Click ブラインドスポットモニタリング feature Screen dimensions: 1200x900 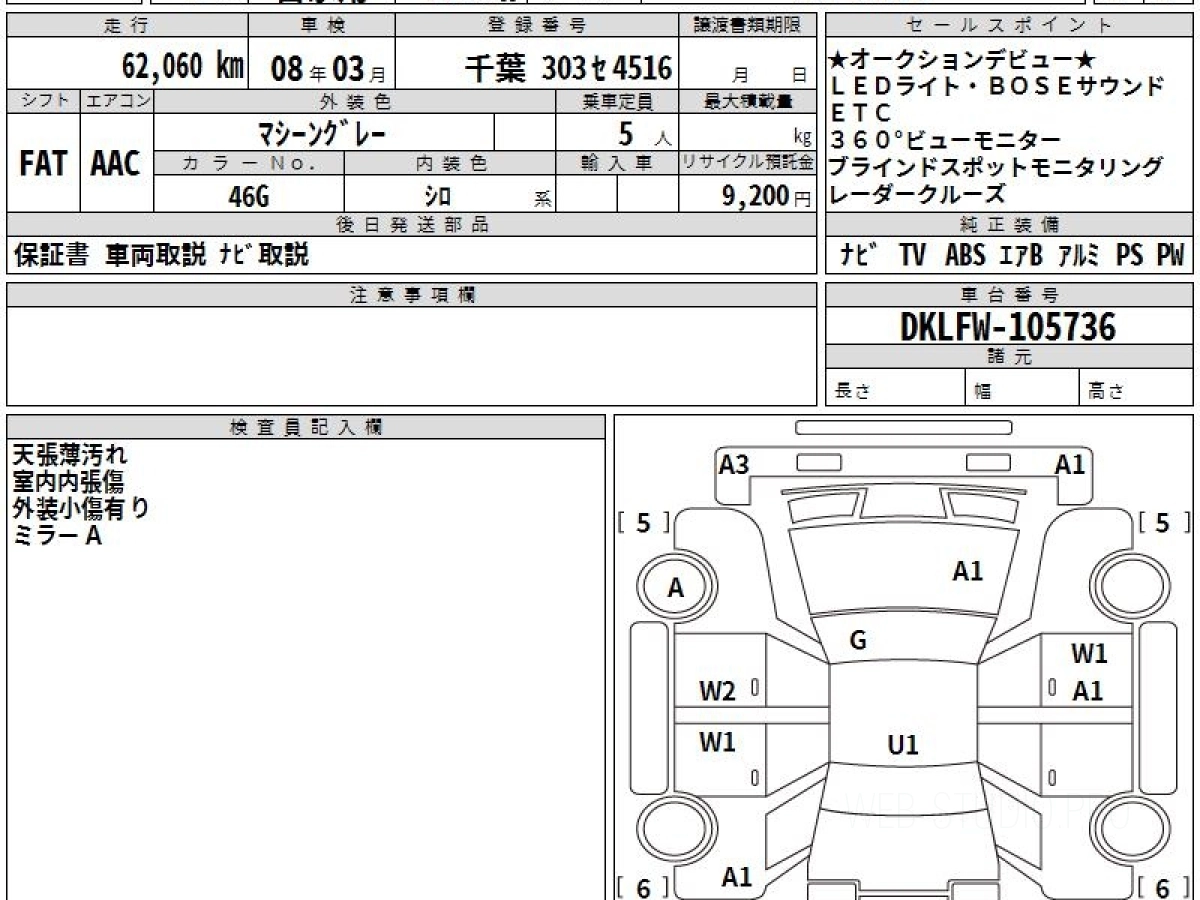click(996, 168)
